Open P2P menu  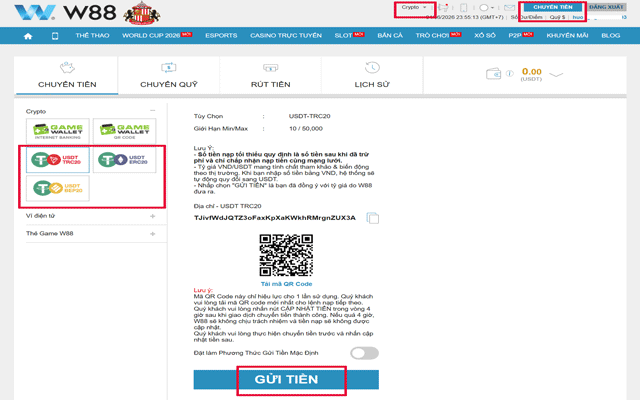coord(521,36)
